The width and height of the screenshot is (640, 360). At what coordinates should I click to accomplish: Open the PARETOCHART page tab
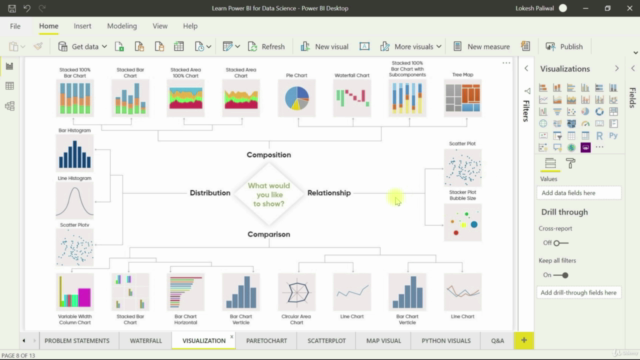pyautogui.click(x=267, y=340)
